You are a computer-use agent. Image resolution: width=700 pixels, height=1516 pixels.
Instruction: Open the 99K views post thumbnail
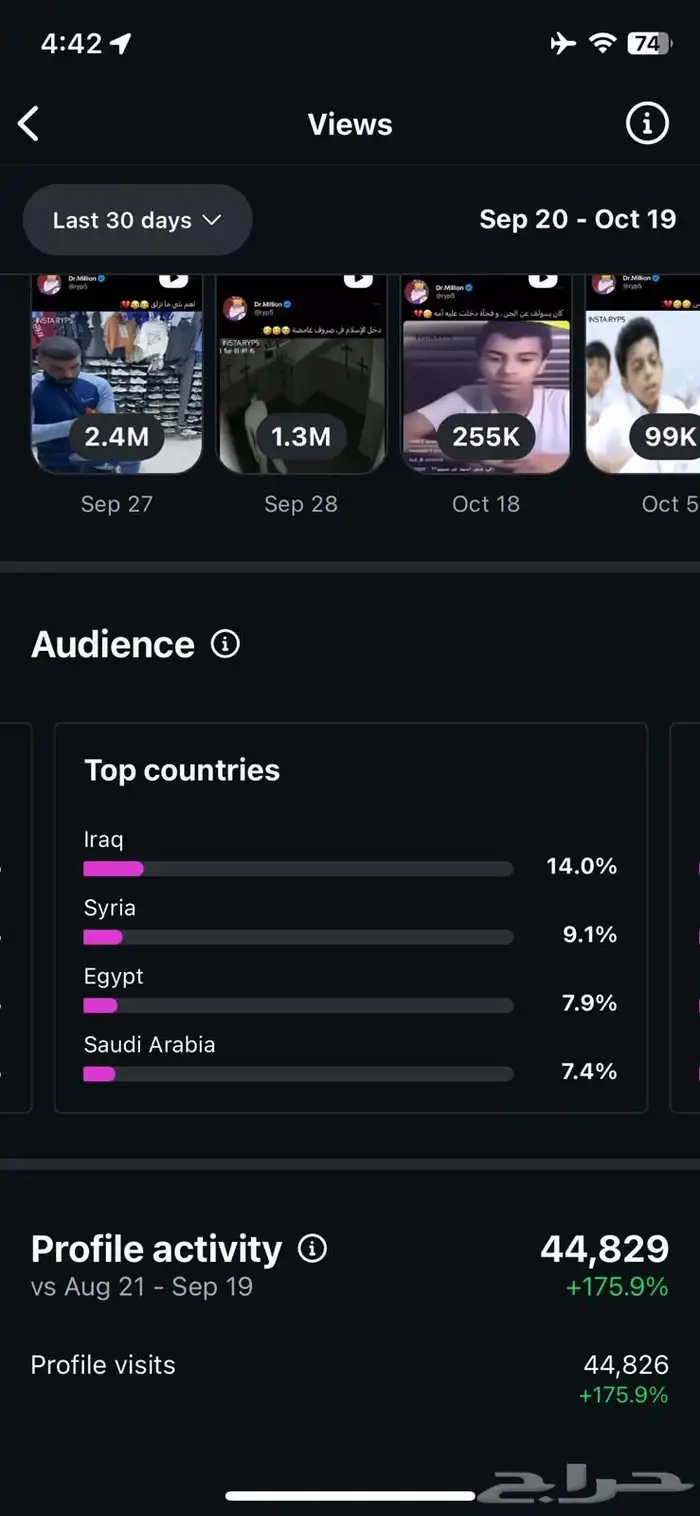click(x=645, y=373)
